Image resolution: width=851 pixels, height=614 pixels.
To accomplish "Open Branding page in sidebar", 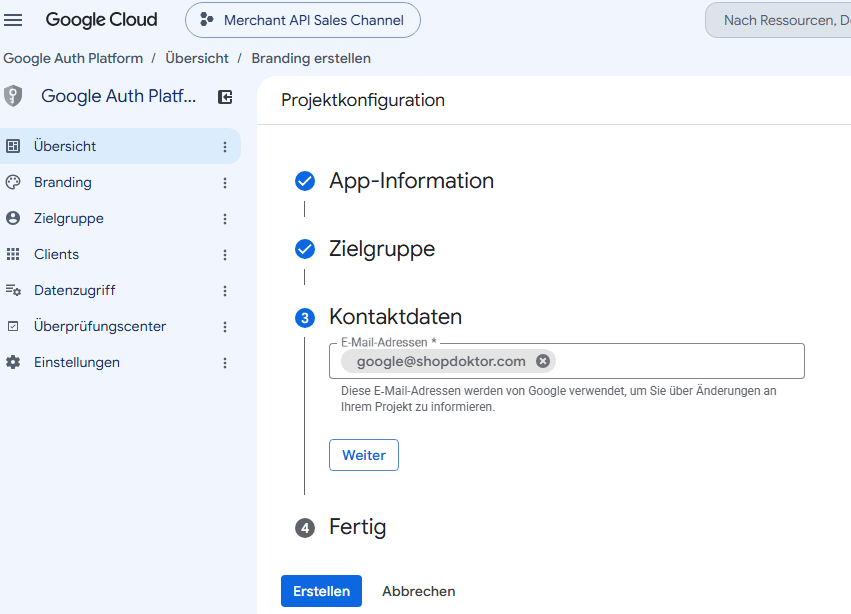I will [120, 182].
